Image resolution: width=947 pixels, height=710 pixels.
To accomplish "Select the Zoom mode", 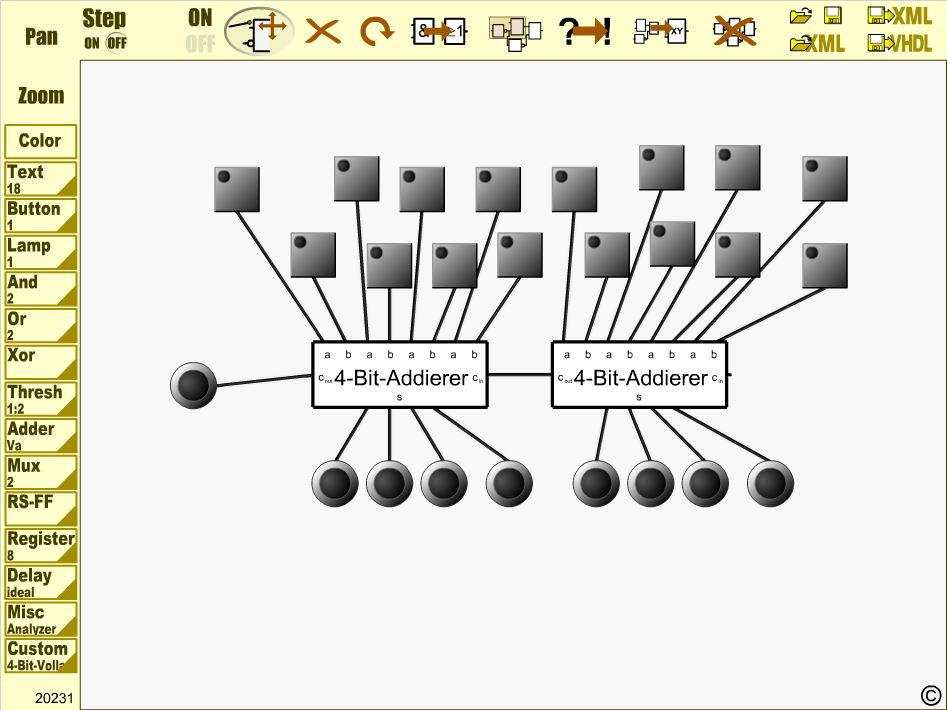I will click(41, 96).
